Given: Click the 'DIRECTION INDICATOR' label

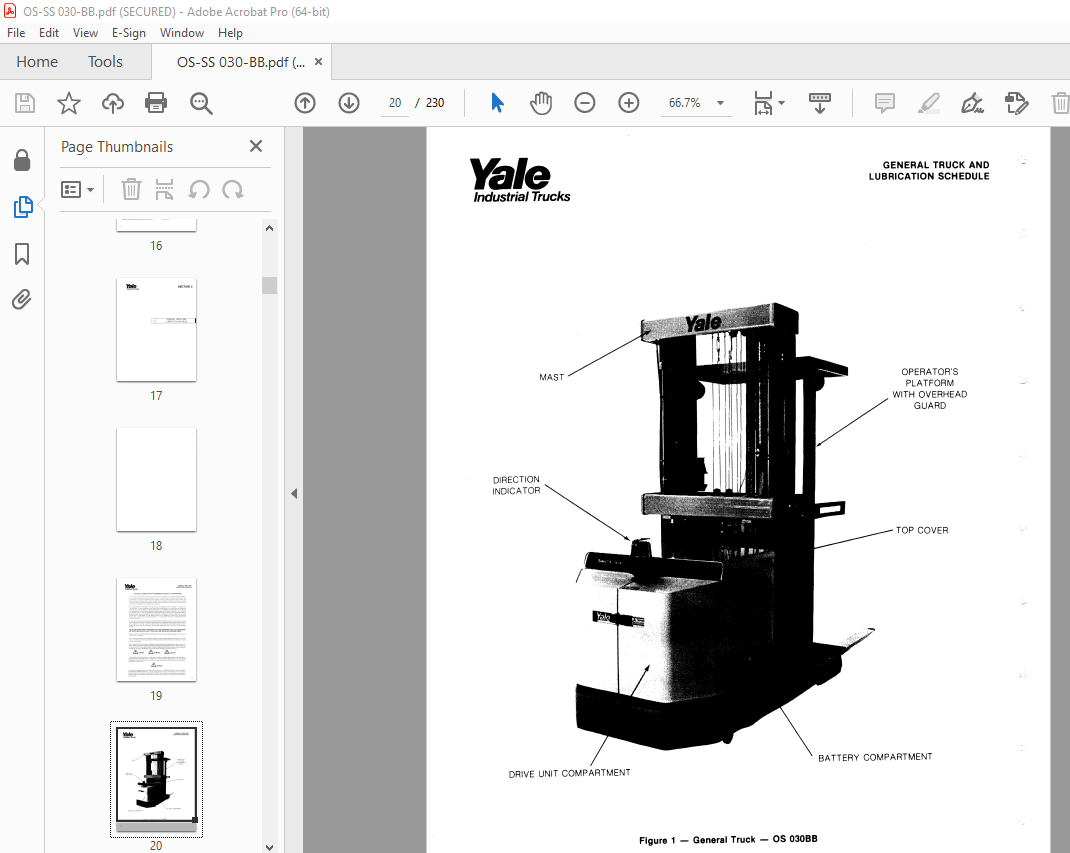Looking at the screenshot, I should pyautogui.click(x=516, y=485).
